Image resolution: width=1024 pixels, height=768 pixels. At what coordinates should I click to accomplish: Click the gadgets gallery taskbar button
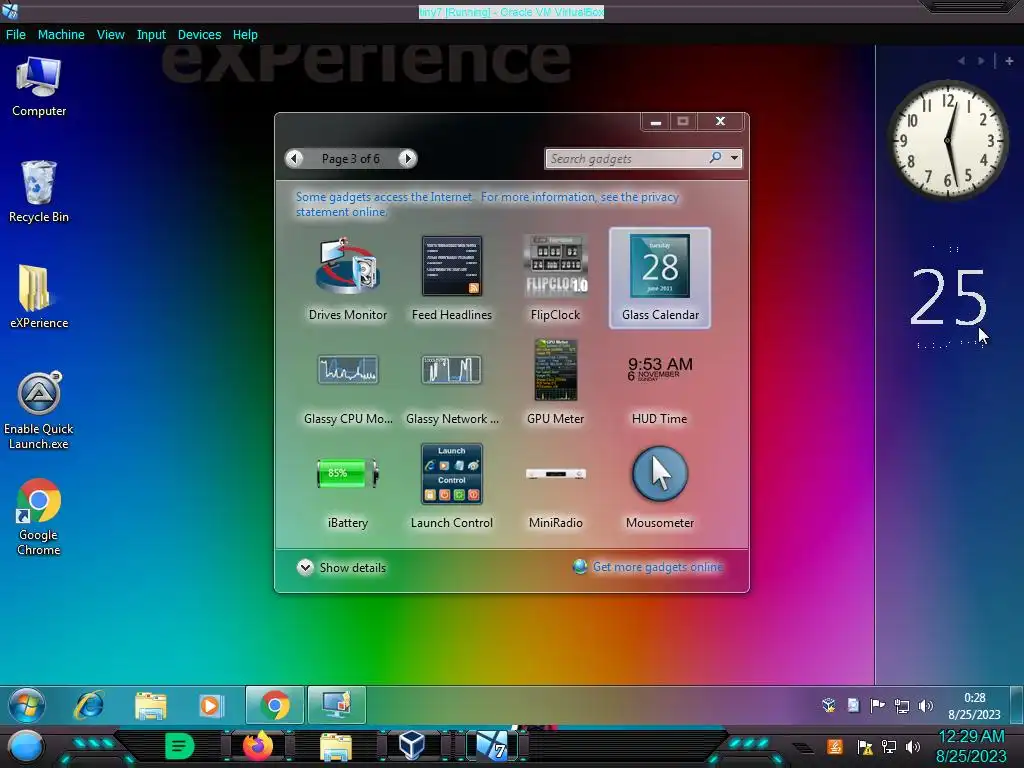point(336,705)
